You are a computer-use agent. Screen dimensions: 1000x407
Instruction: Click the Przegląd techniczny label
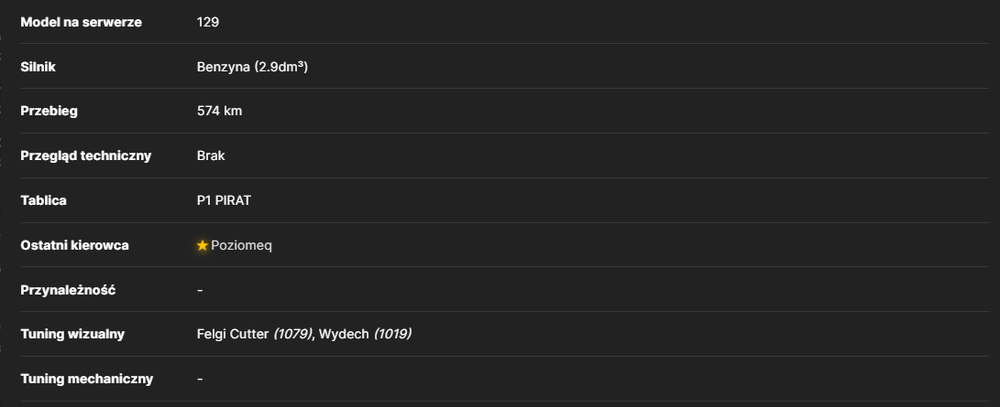(86, 156)
